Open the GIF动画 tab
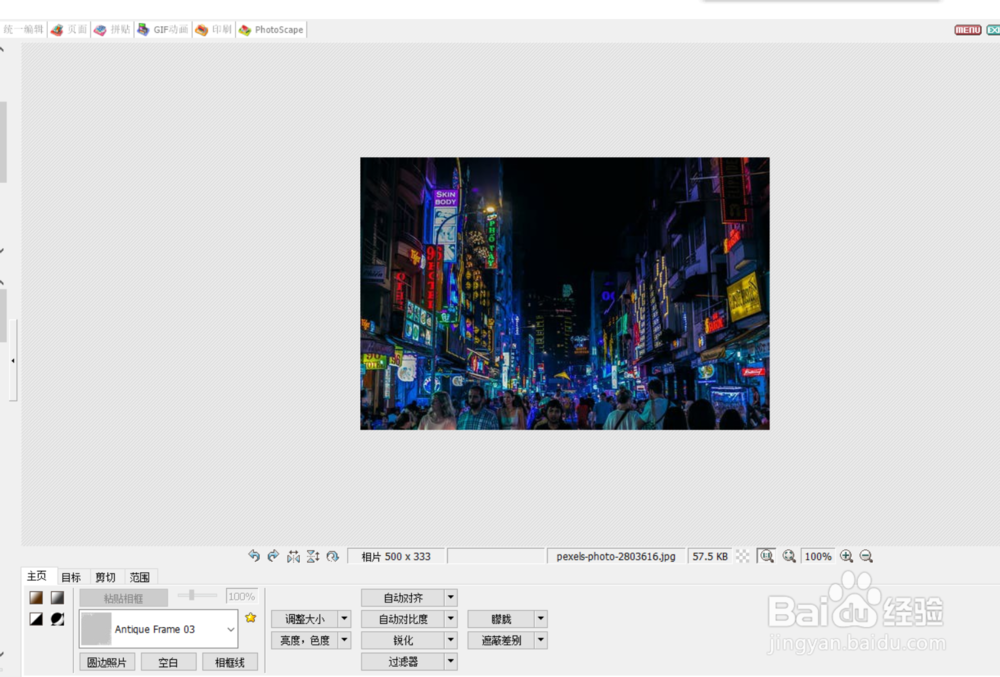1000x677 pixels. pyautogui.click(x=163, y=29)
